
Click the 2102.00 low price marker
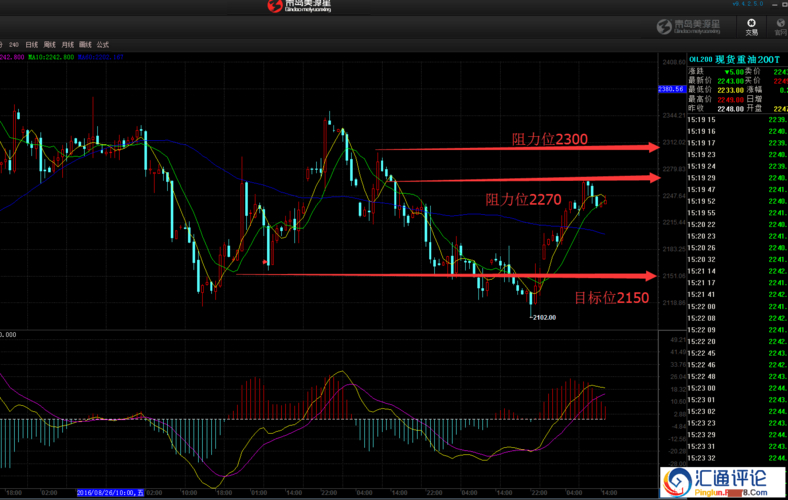(543, 317)
